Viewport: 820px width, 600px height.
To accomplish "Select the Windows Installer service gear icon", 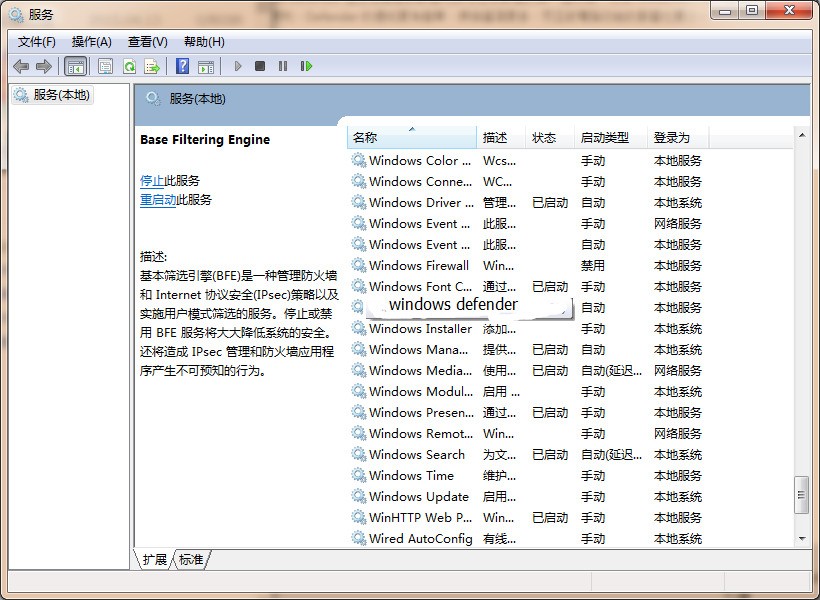I will pyautogui.click(x=359, y=328).
